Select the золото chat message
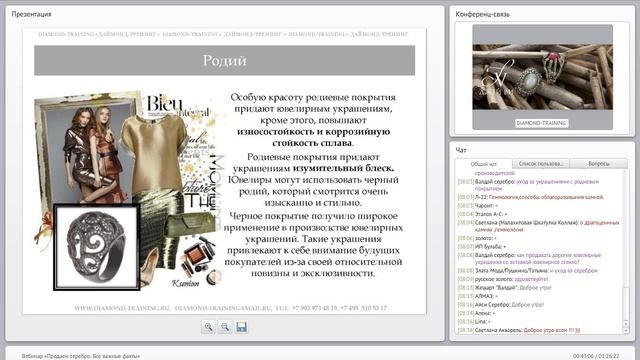This screenshot has height=360, width=640. click(477, 238)
